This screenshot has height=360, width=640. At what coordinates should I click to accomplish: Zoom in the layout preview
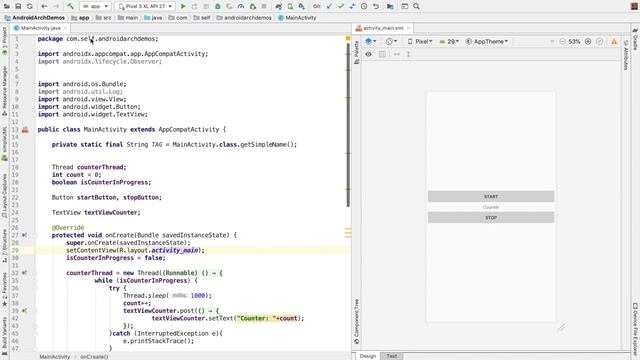tap(588, 42)
